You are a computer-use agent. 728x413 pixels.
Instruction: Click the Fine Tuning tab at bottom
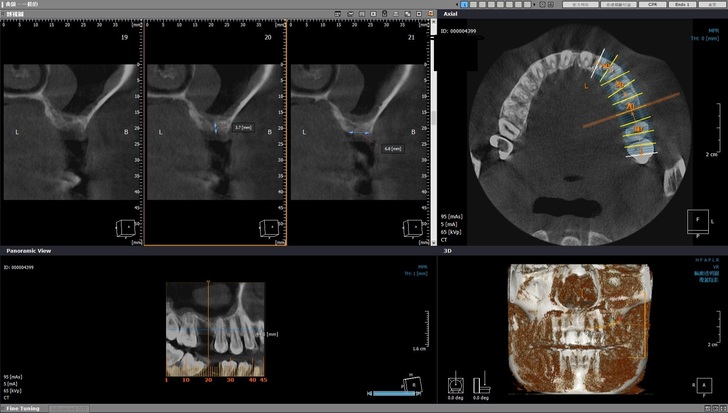[23, 408]
